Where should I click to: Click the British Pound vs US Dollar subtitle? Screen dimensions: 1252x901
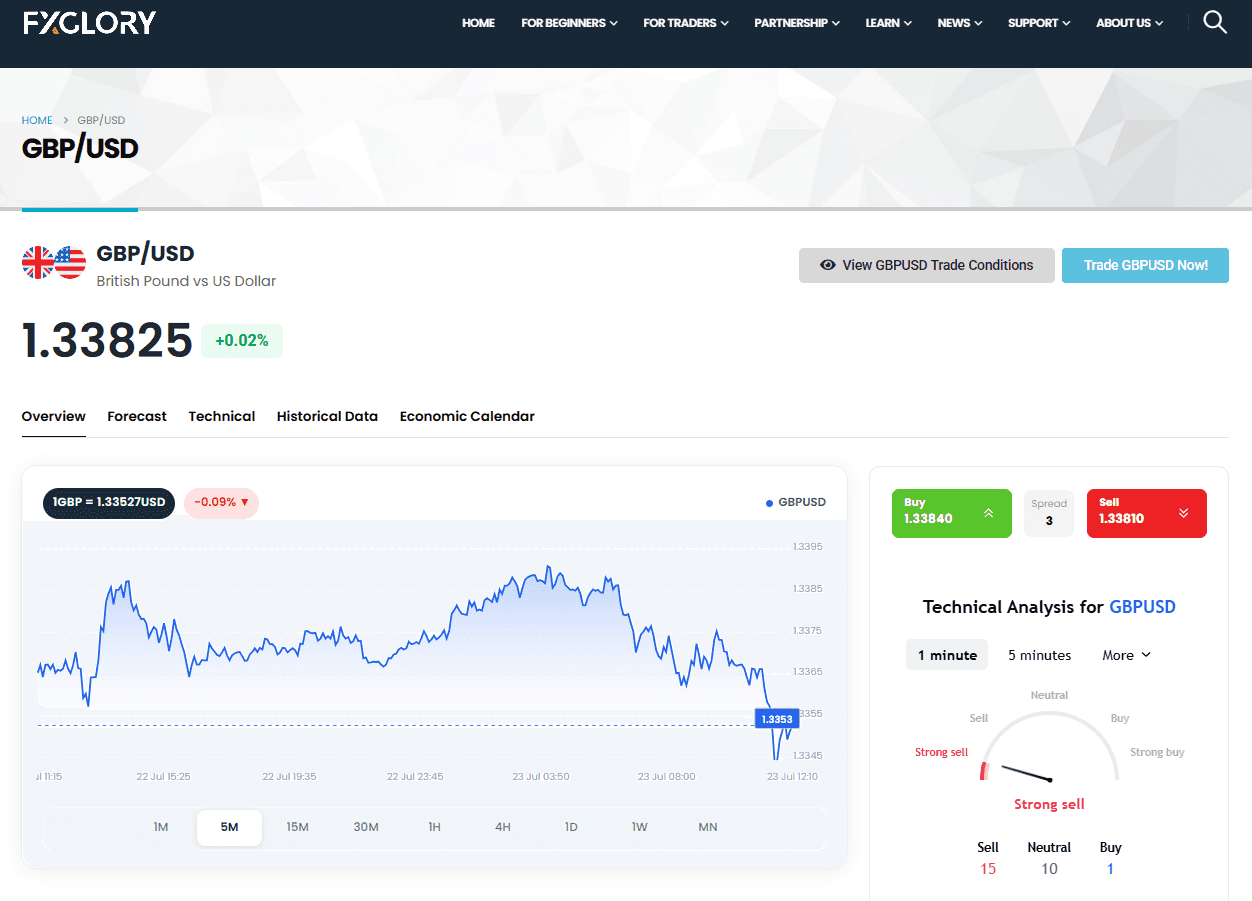[186, 281]
